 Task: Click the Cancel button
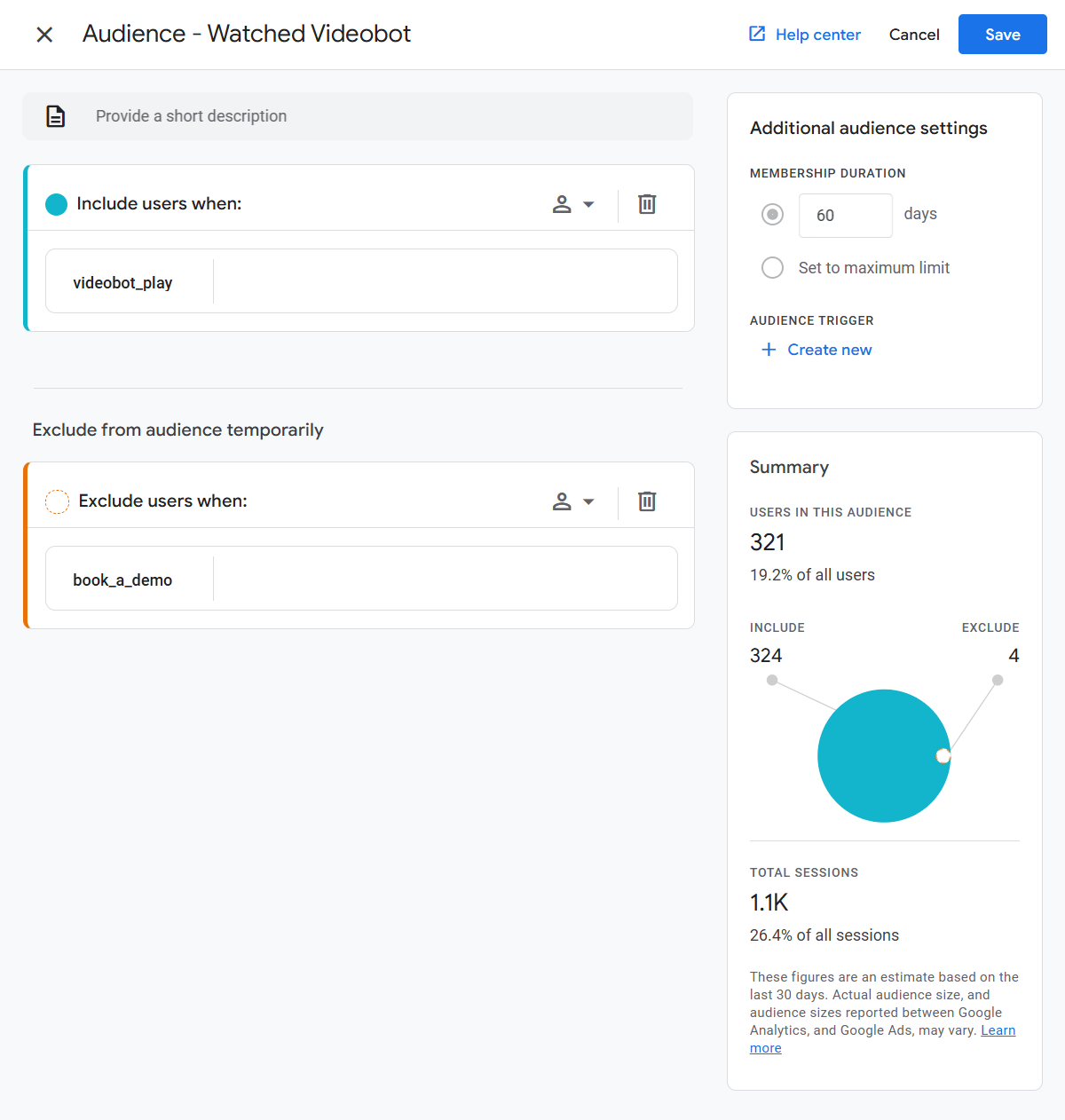click(x=914, y=35)
